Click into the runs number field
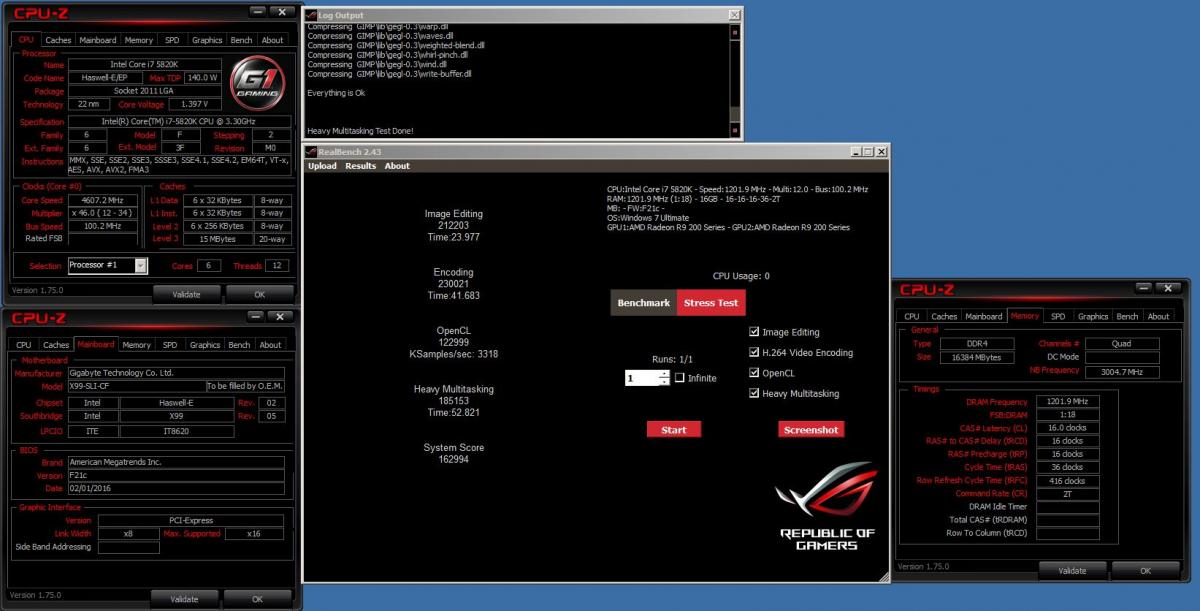1200x611 pixels. 642,378
